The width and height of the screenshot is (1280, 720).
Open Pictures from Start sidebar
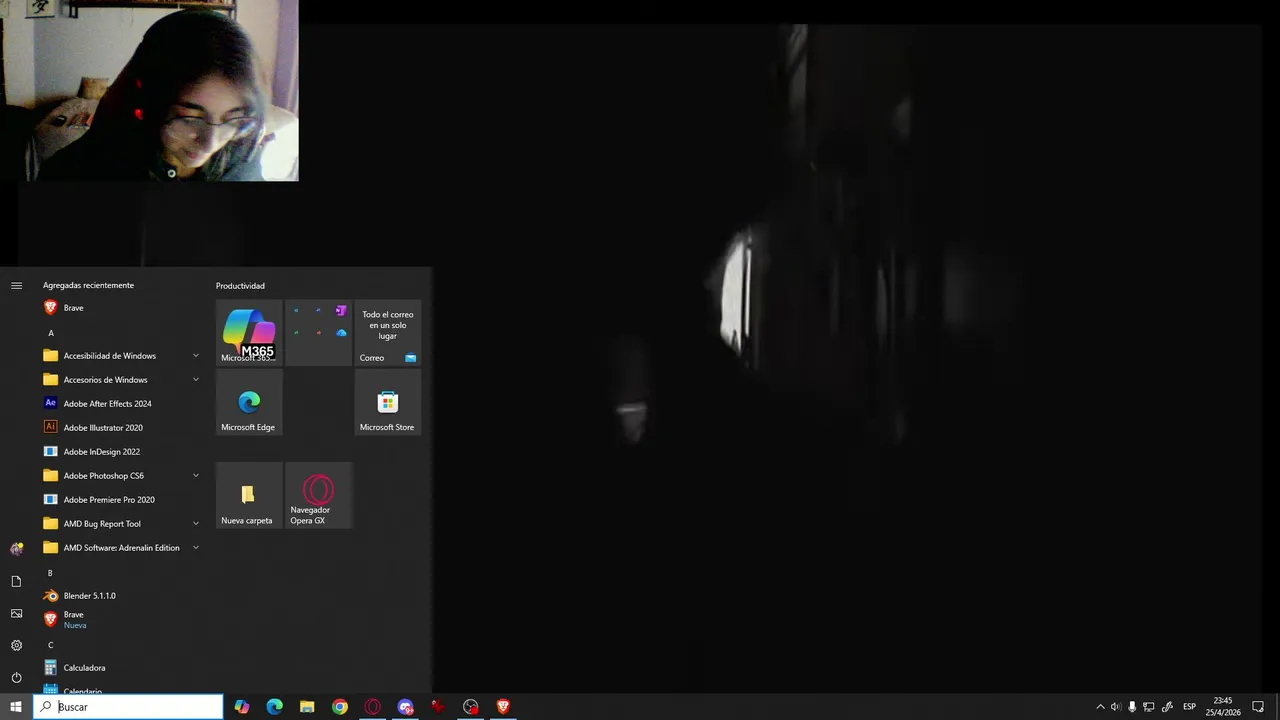16,613
